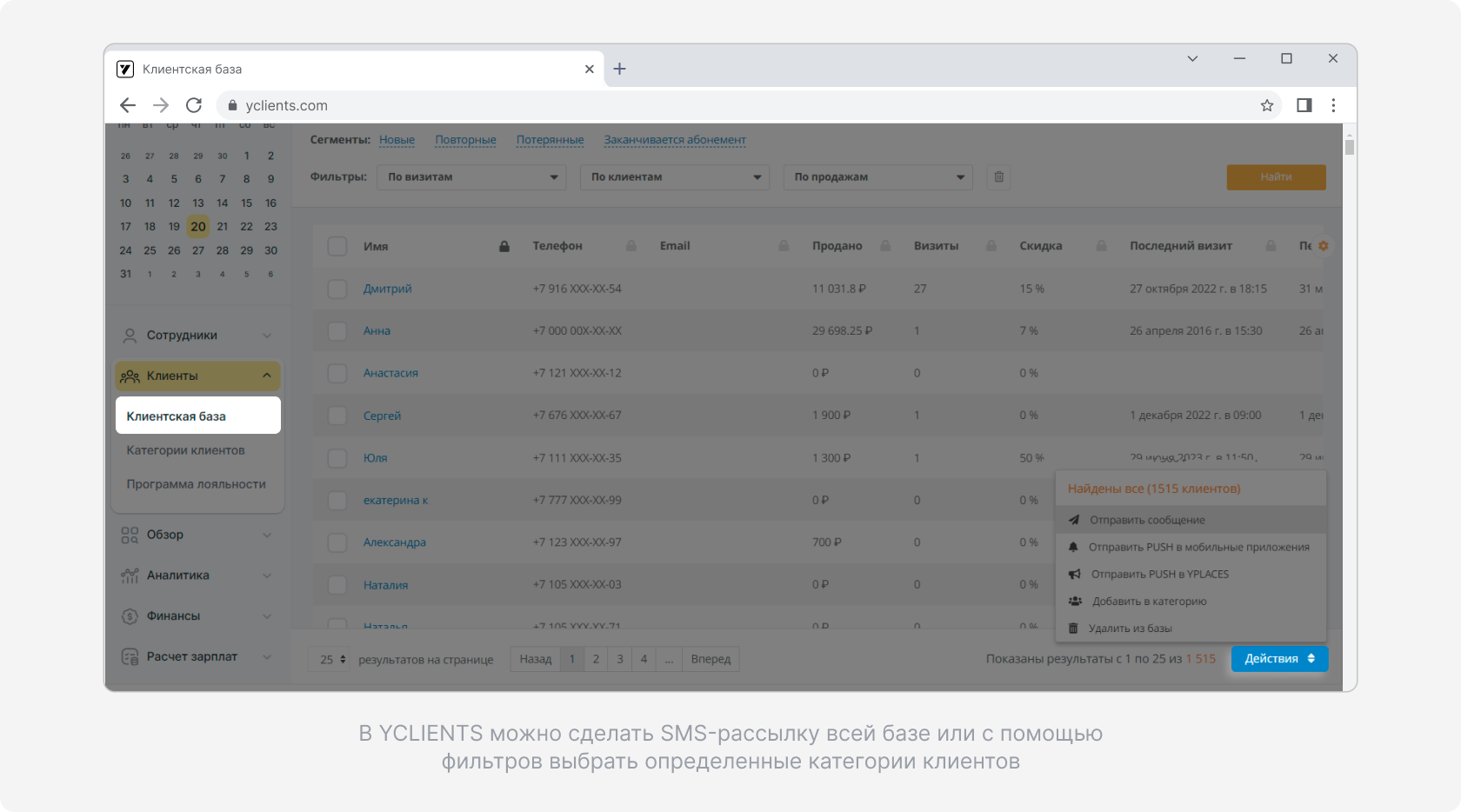This screenshot has width=1461, height=812.
Task: Open browser side panel icon
Action: coord(1304,105)
